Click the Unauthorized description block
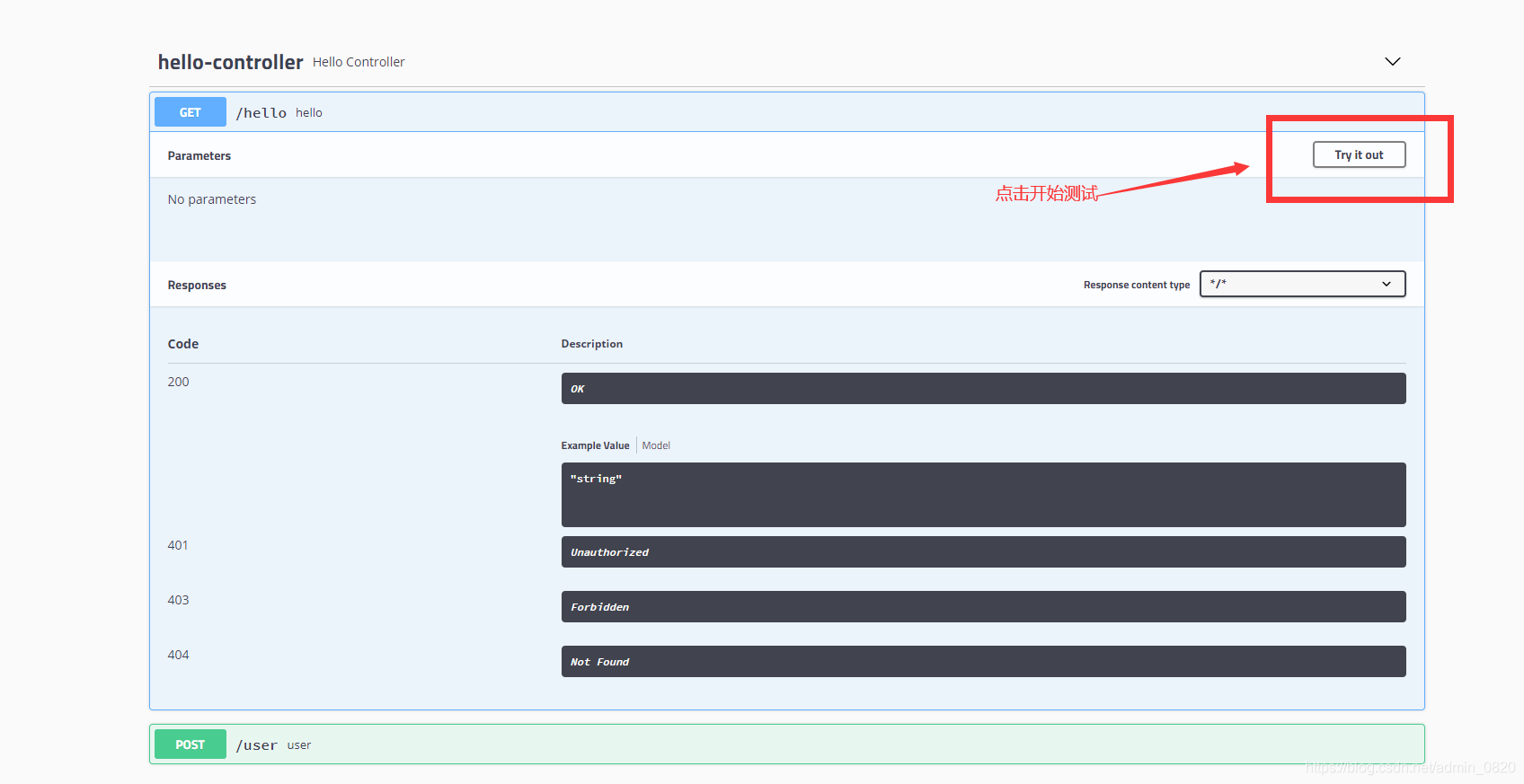The image size is (1524, 784). coord(983,552)
